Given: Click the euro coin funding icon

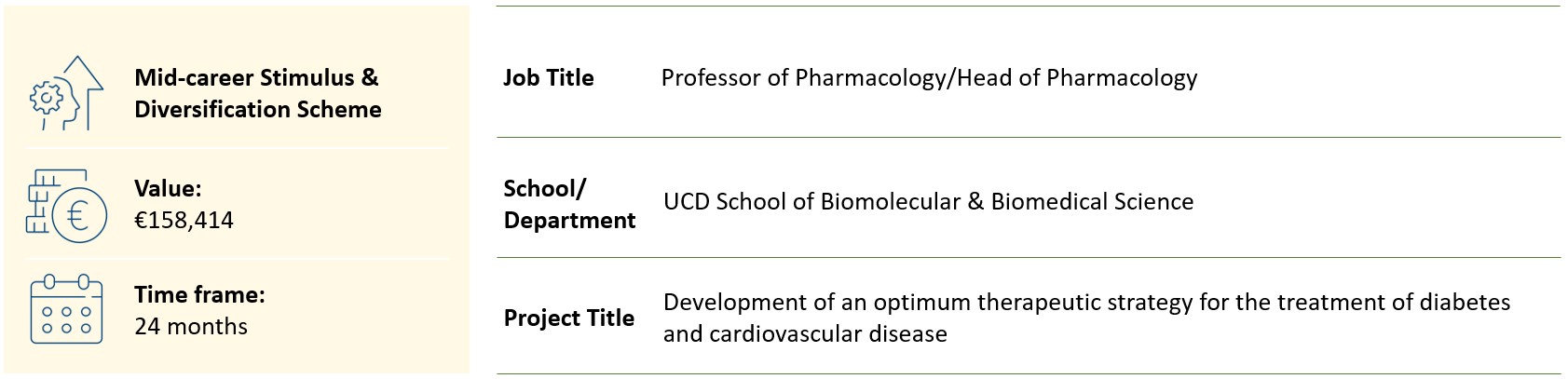Looking at the screenshot, I should [79, 216].
